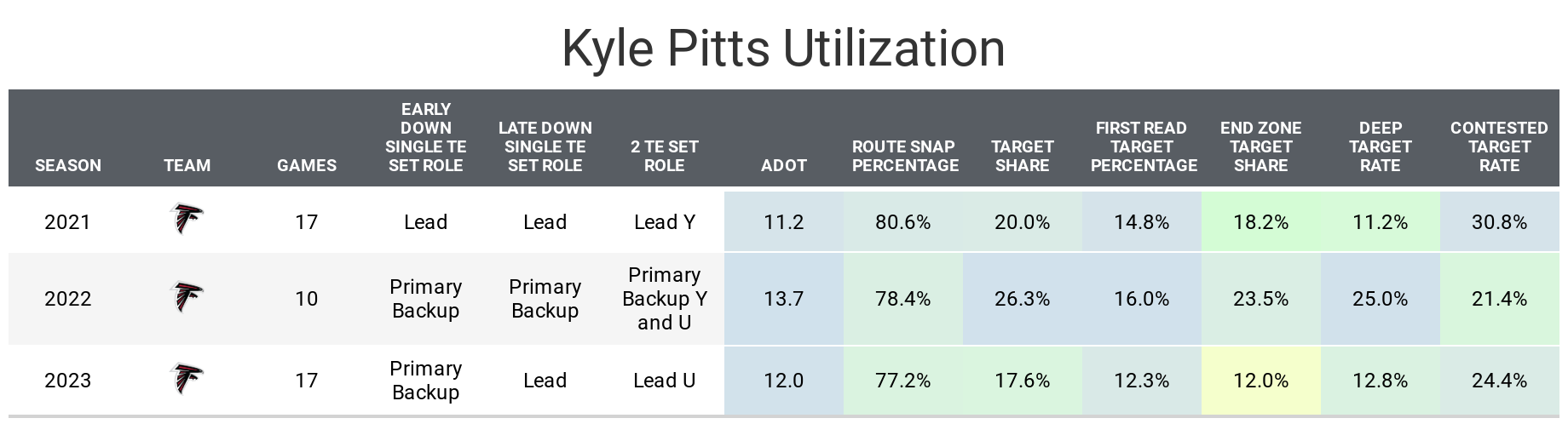This screenshot has height=424, width=1568.
Task: Select the 2023 season cell
Action: click(68, 381)
